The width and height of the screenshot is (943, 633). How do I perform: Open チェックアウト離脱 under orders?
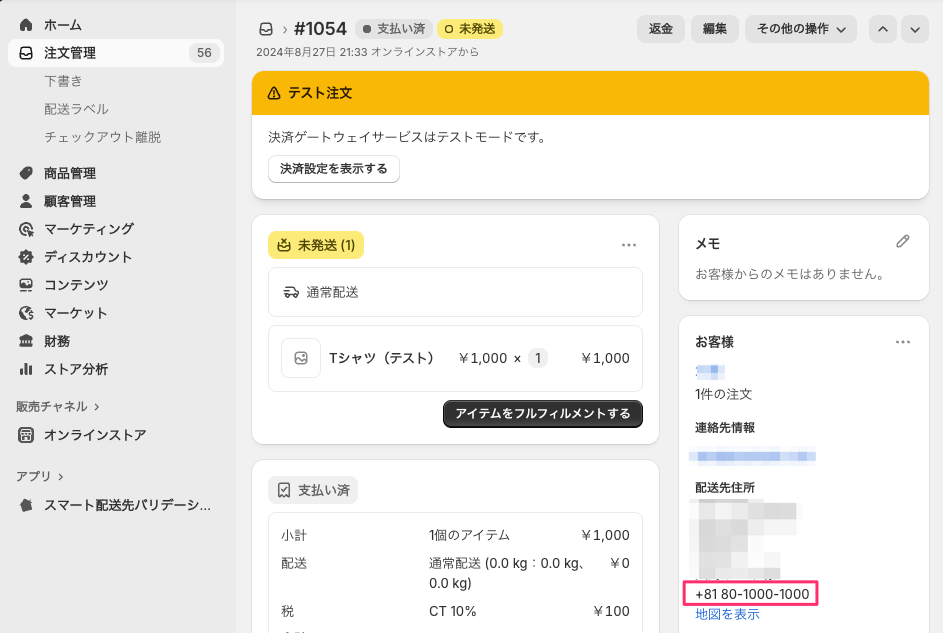[102, 137]
